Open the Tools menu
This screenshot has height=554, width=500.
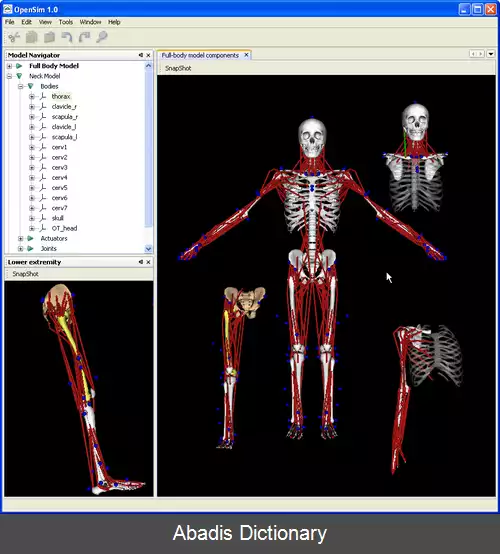(66, 22)
